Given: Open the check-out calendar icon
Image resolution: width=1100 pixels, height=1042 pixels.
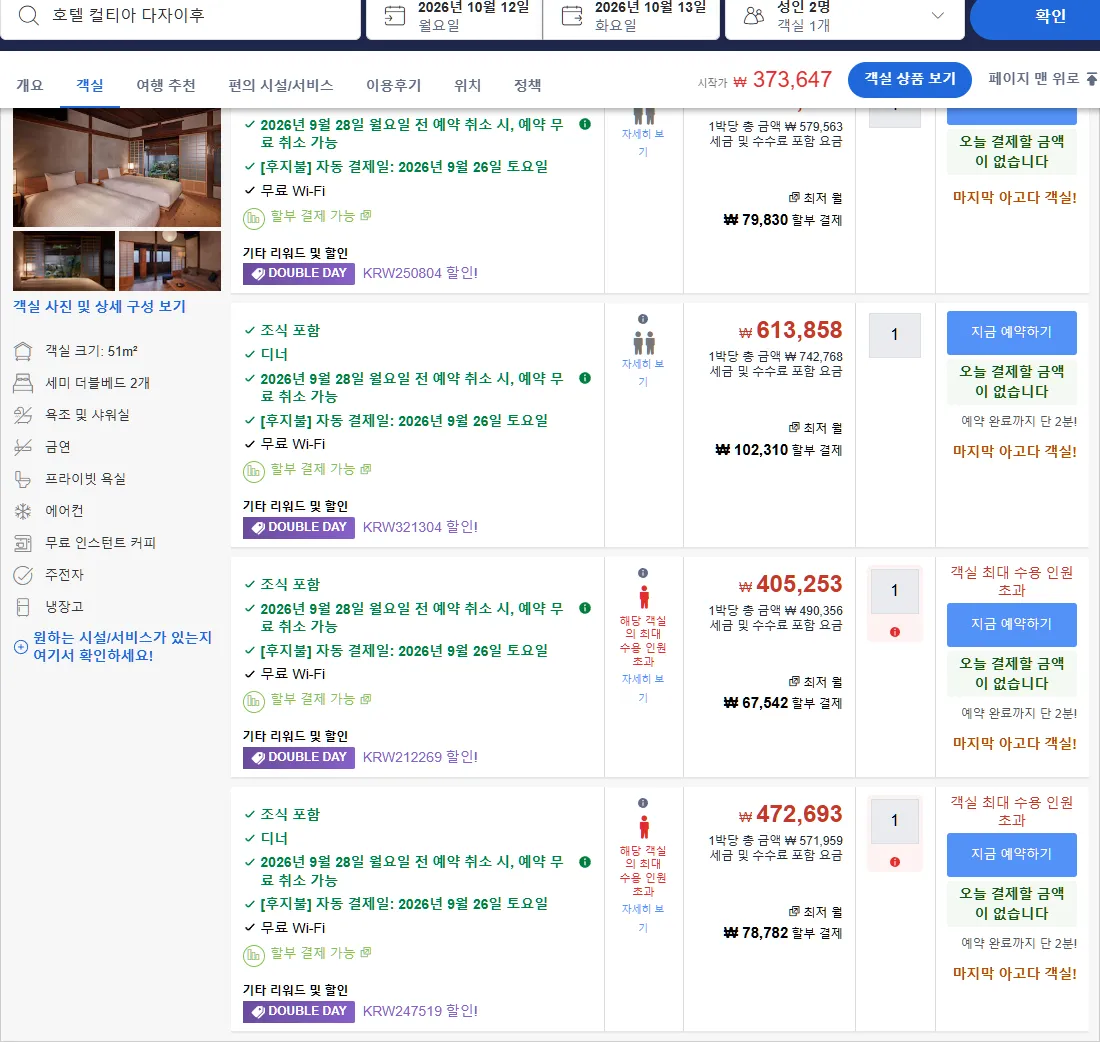Looking at the screenshot, I should 572,15.
